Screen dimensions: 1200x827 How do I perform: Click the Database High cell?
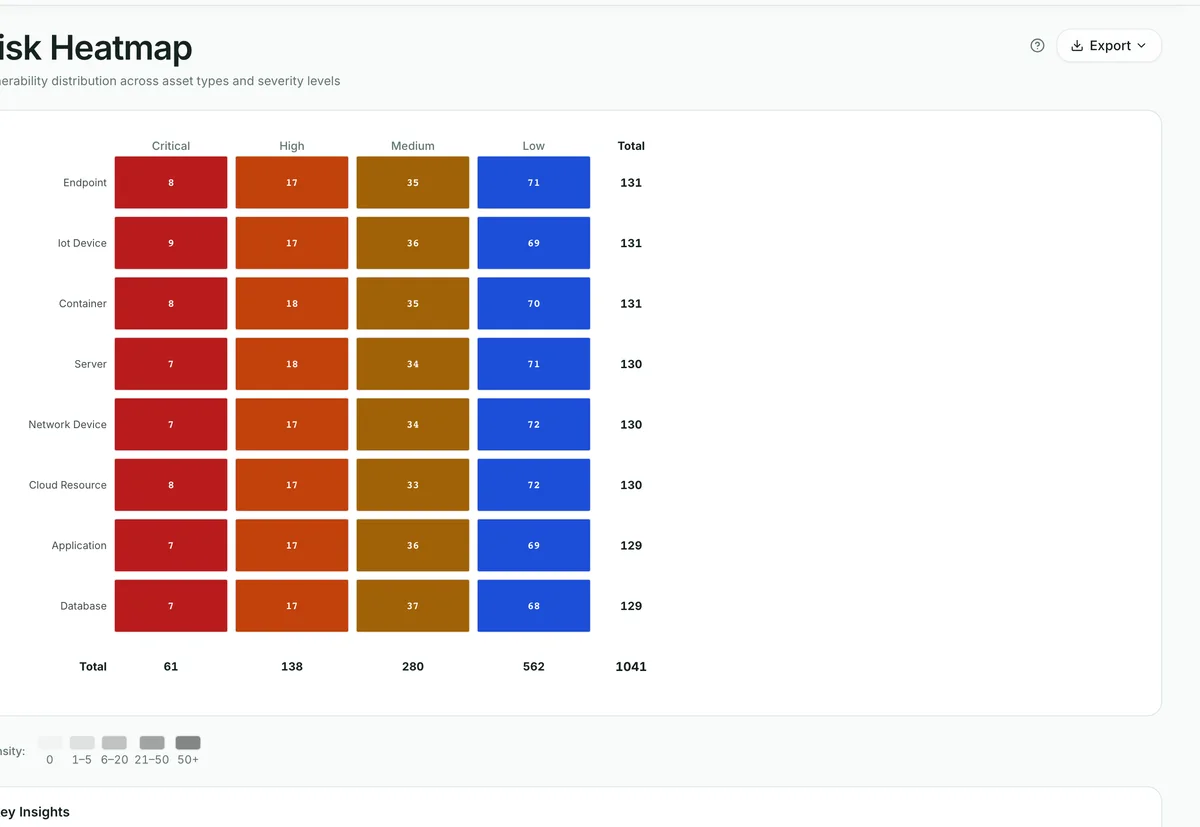(x=292, y=606)
